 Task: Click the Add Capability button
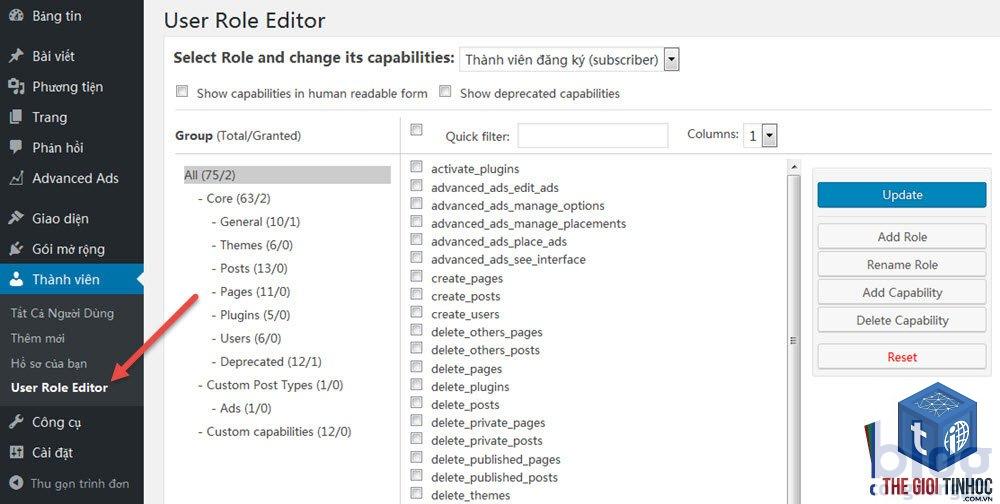[x=902, y=293]
